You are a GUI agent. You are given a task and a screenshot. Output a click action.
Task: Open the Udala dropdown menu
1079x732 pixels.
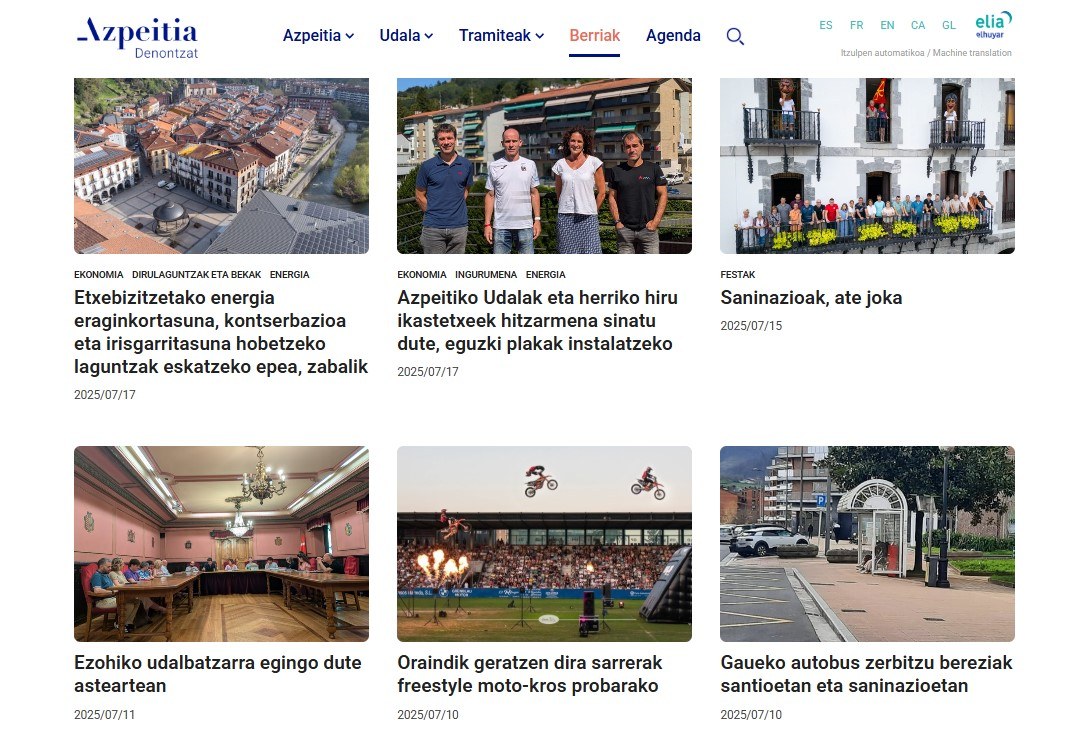point(405,35)
